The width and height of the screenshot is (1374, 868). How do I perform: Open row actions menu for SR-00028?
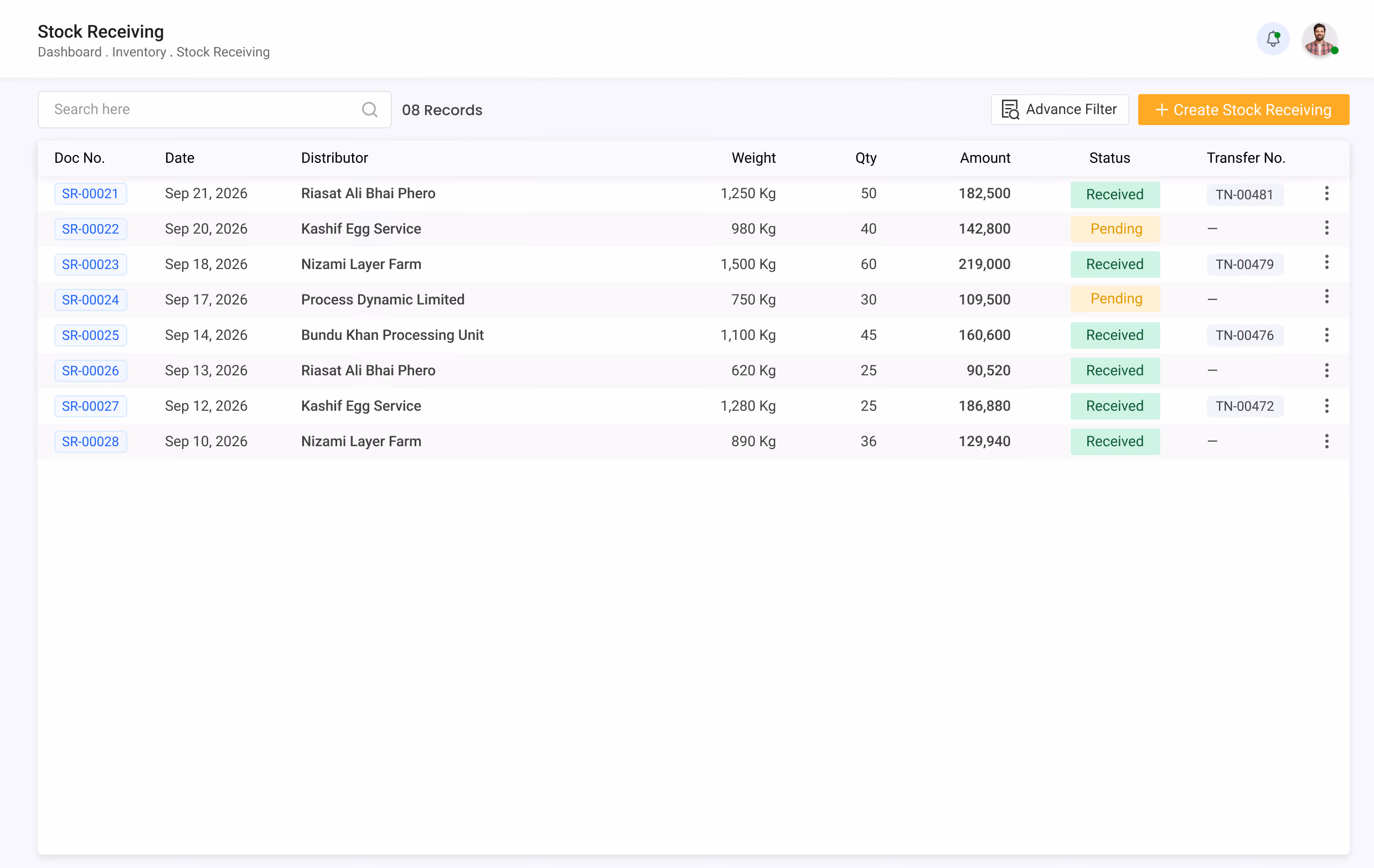[1326, 441]
